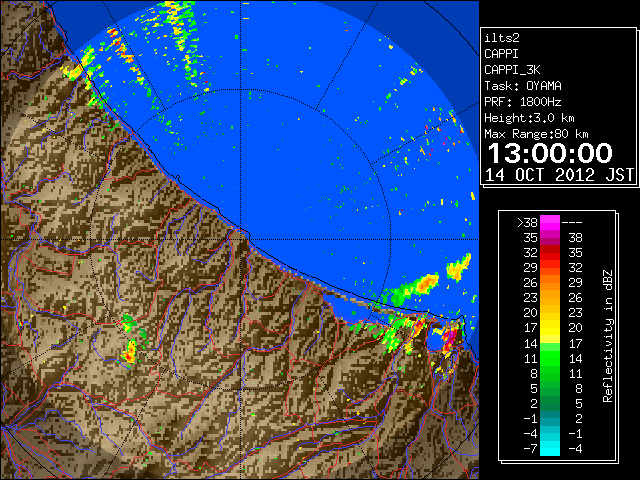Pick the dark red 32–35 dBZ swatch

point(550,253)
